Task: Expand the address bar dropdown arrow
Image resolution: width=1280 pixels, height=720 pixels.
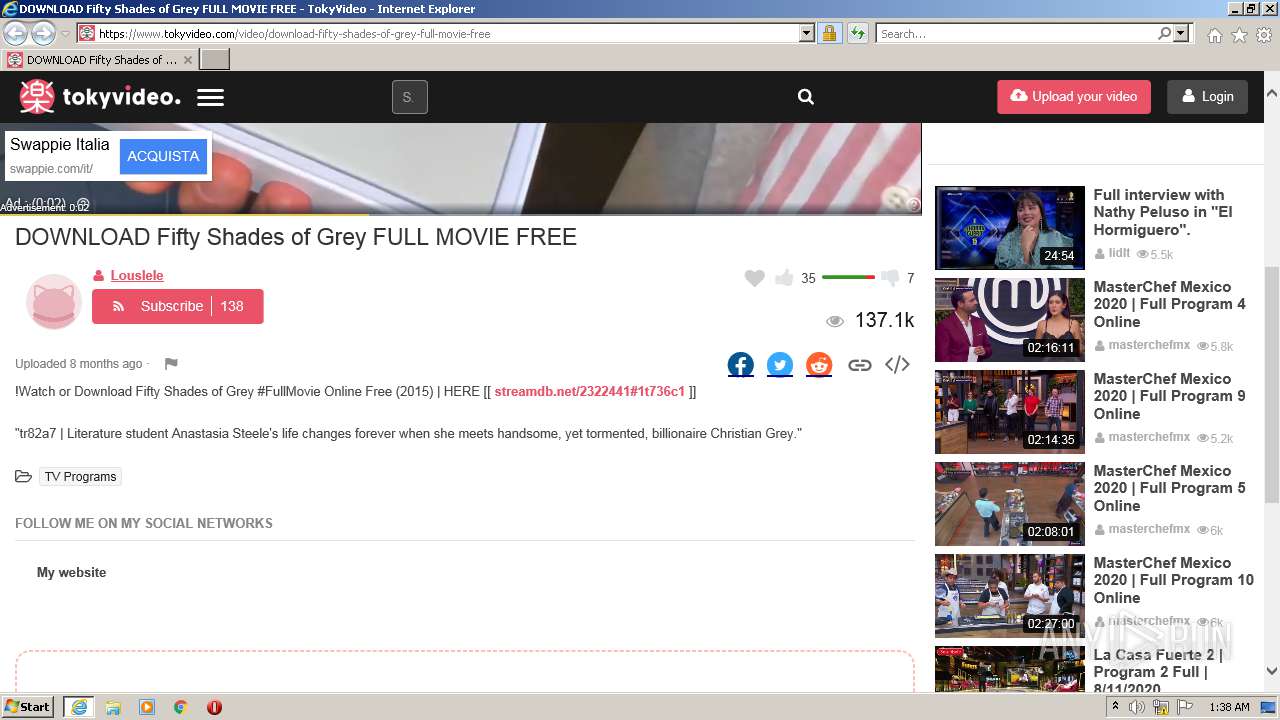Action: point(807,33)
